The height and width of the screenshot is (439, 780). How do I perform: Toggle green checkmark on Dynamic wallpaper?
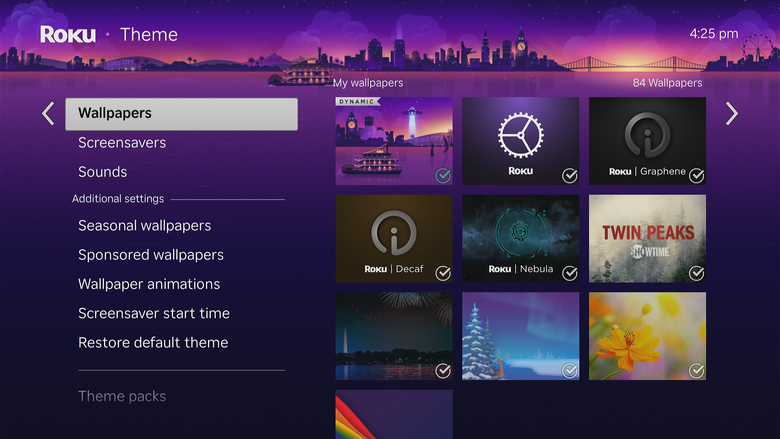443,176
